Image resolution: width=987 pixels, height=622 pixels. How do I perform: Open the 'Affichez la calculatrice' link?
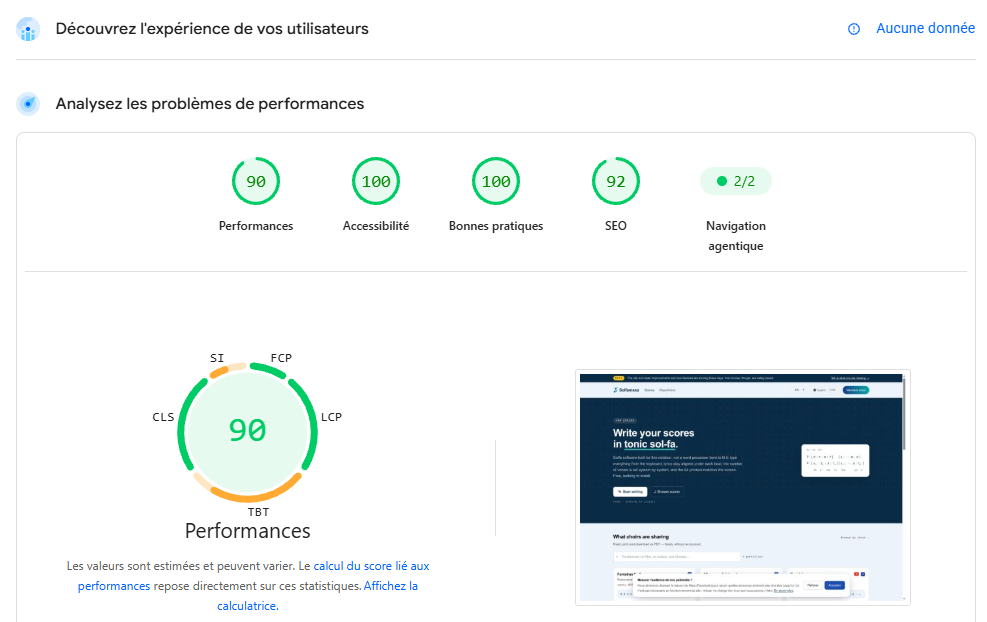tap(317, 596)
